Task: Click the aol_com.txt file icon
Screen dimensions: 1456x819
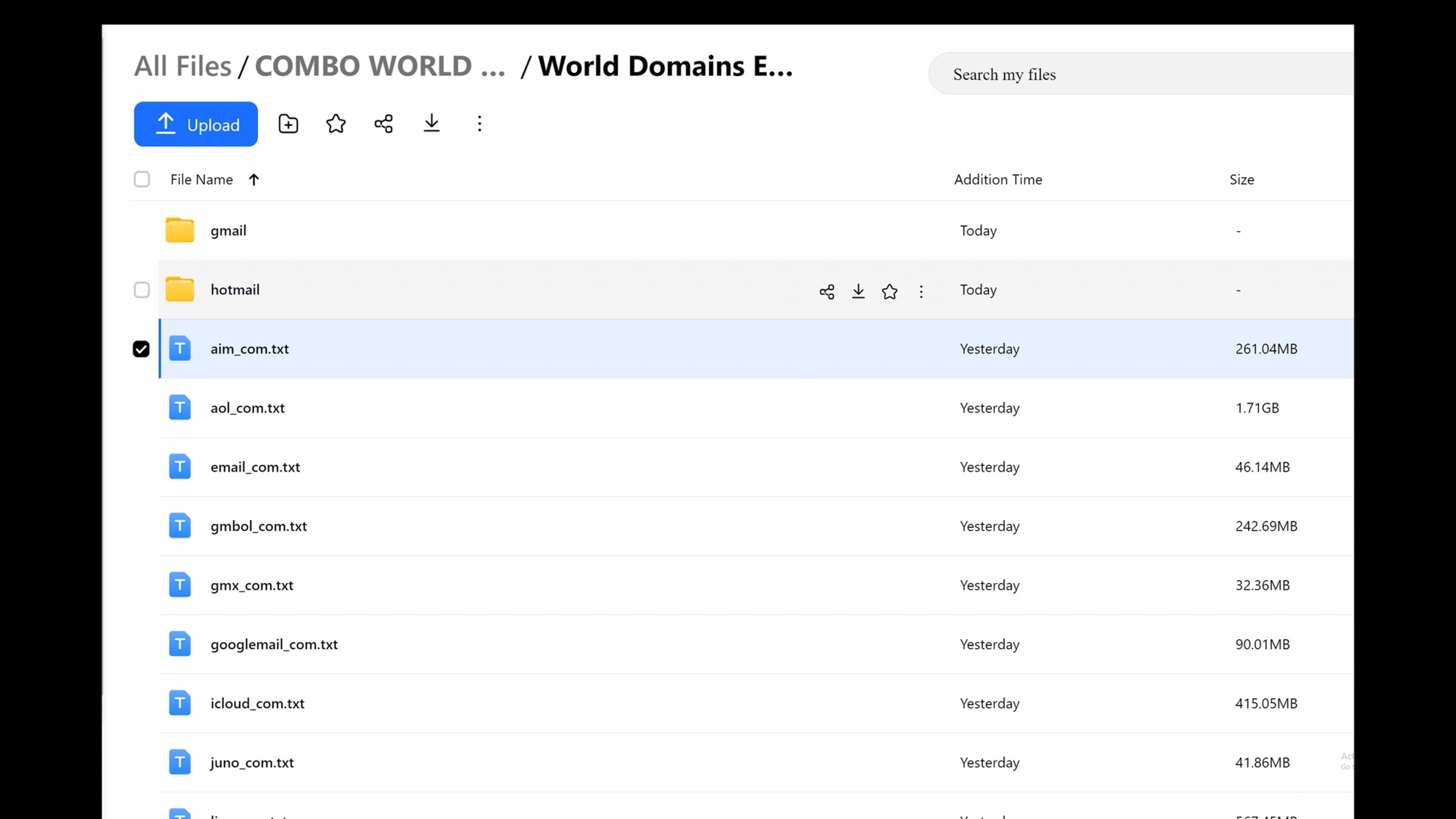Action: (x=180, y=407)
